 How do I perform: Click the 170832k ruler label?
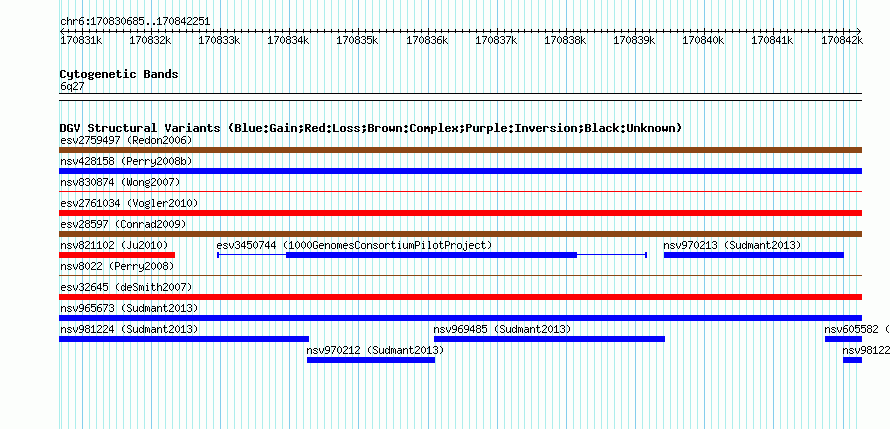coord(150,40)
